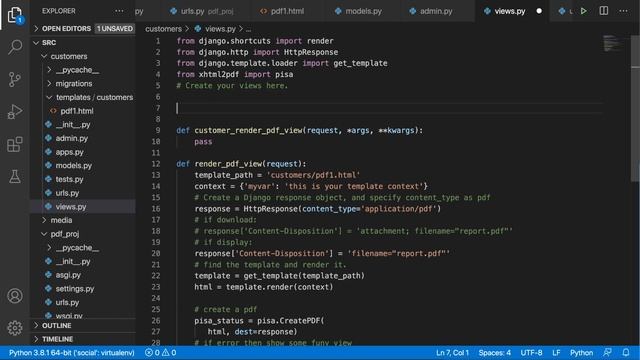Click line number 16 in gutter
This screenshot has width=640, height=360.
156,209
